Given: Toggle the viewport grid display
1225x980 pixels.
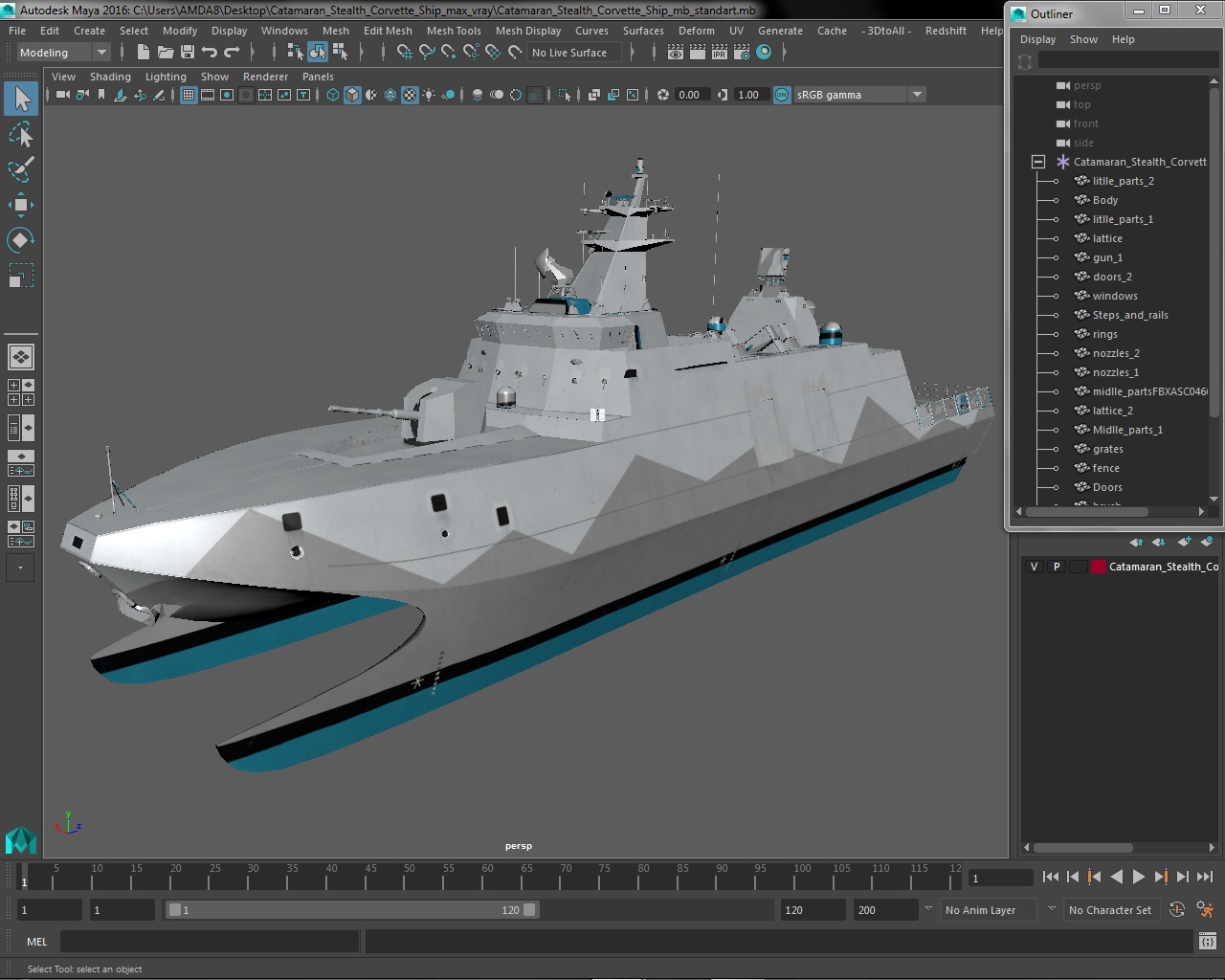Looking at the screenshot, I should pos(189,95).
